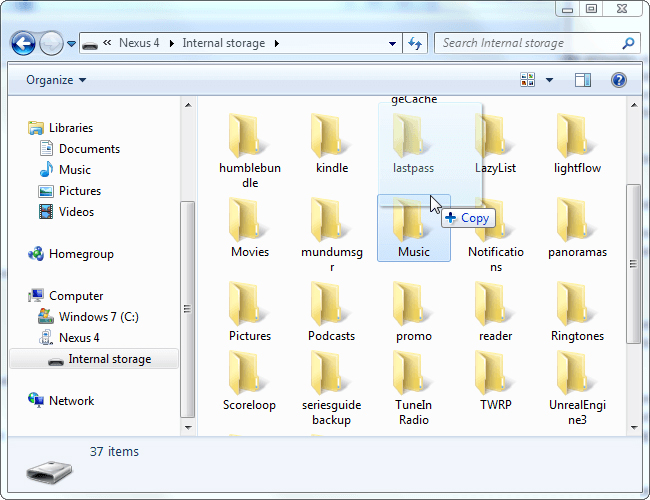The width and height of the screenshot is (650, 500).
Task: Select Nexus 4 in the address breadcrumb
Action: pyautogui.click(x=139, y=43)
